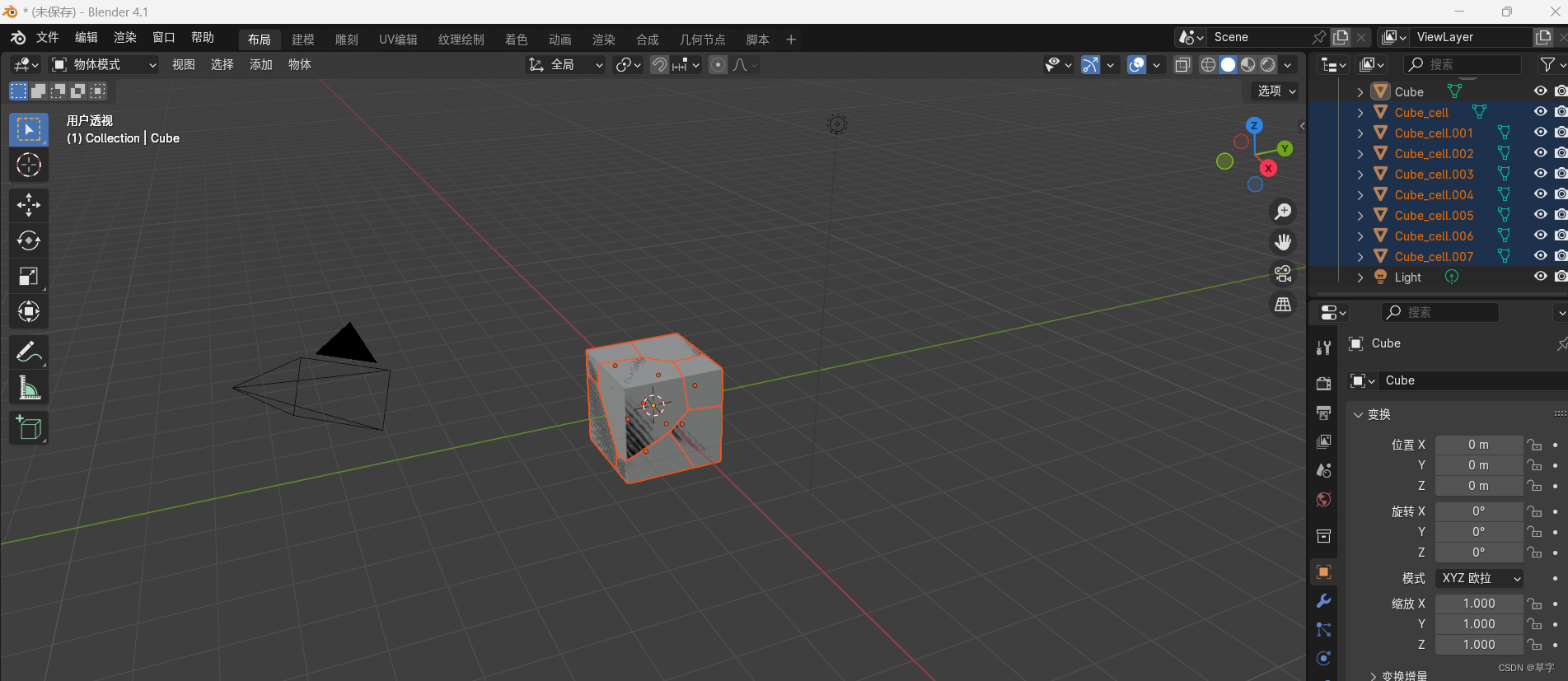Open the viewport View menu
Screen dimensions: 1568x681
[x=184, y=64]
